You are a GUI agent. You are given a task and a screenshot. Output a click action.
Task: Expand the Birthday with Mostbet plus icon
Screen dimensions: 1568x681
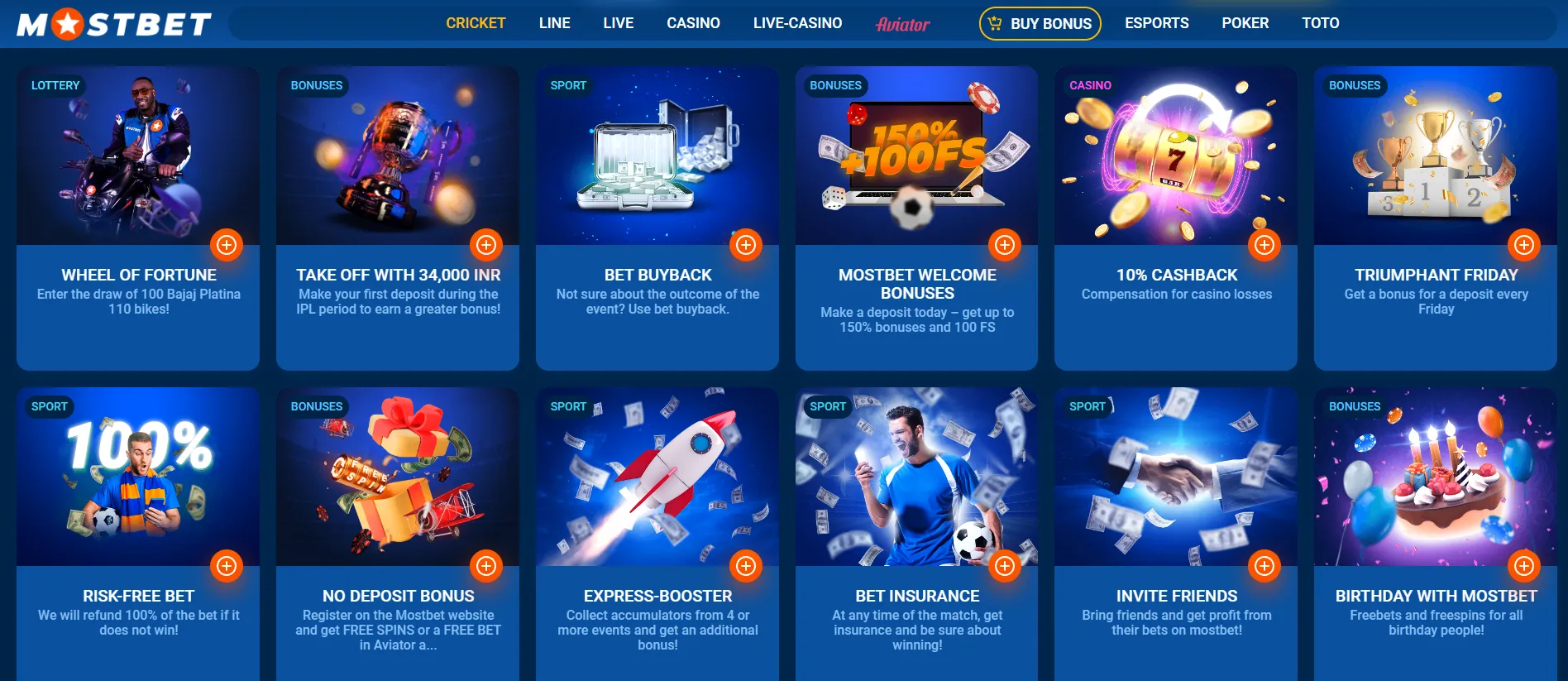tap(1524, 566)
